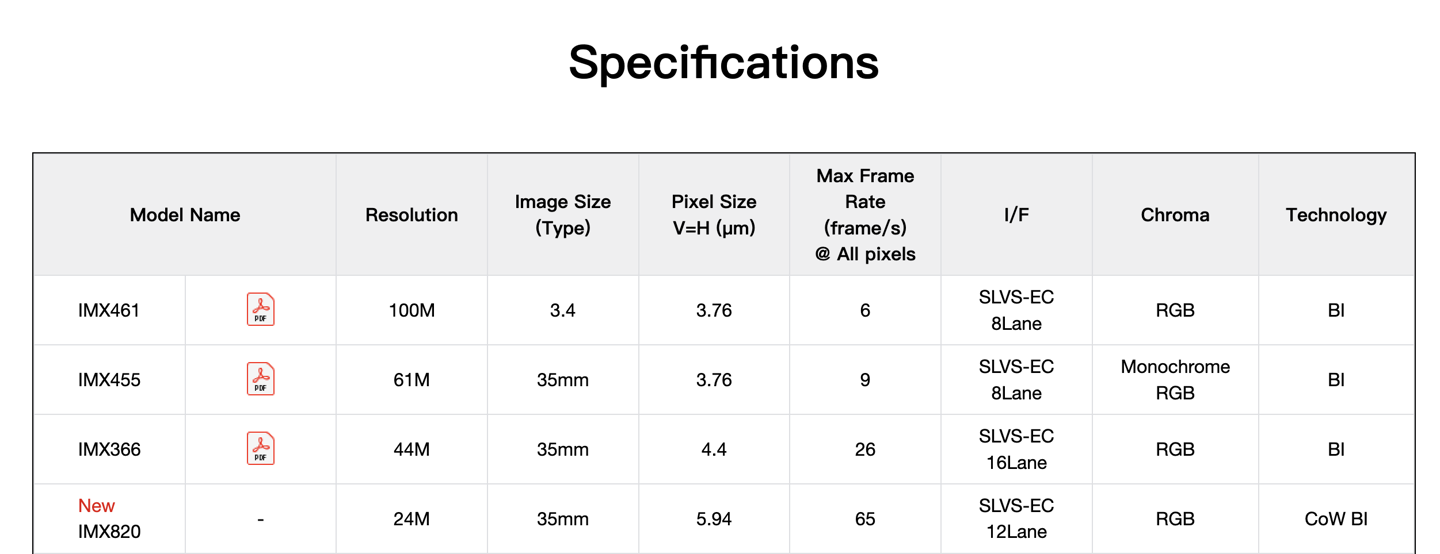Click the IMX820 model name
1440x554 pixels.
tap(109, 532)
